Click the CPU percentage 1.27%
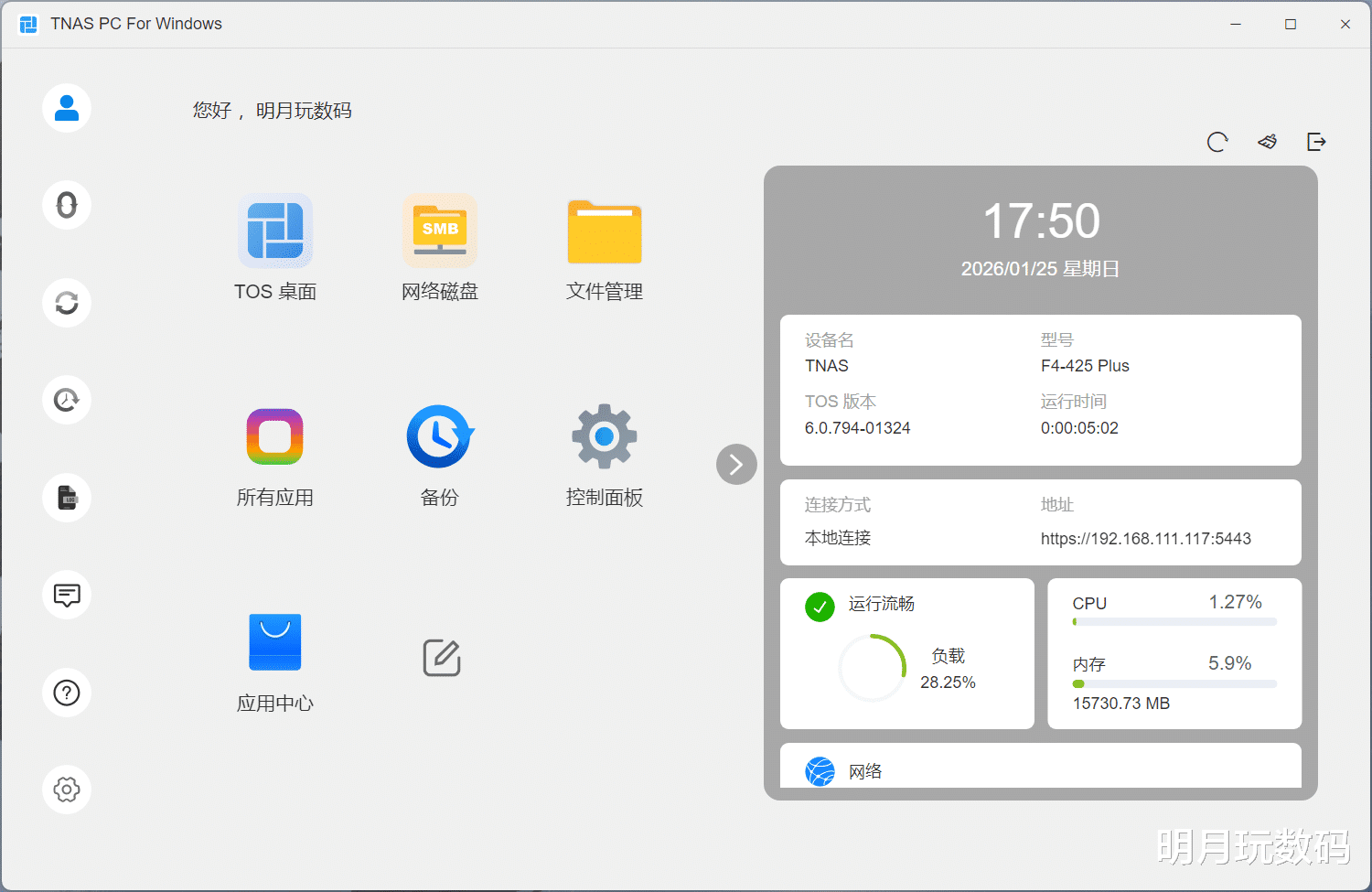The image size is (1372, 892). 1235,602
